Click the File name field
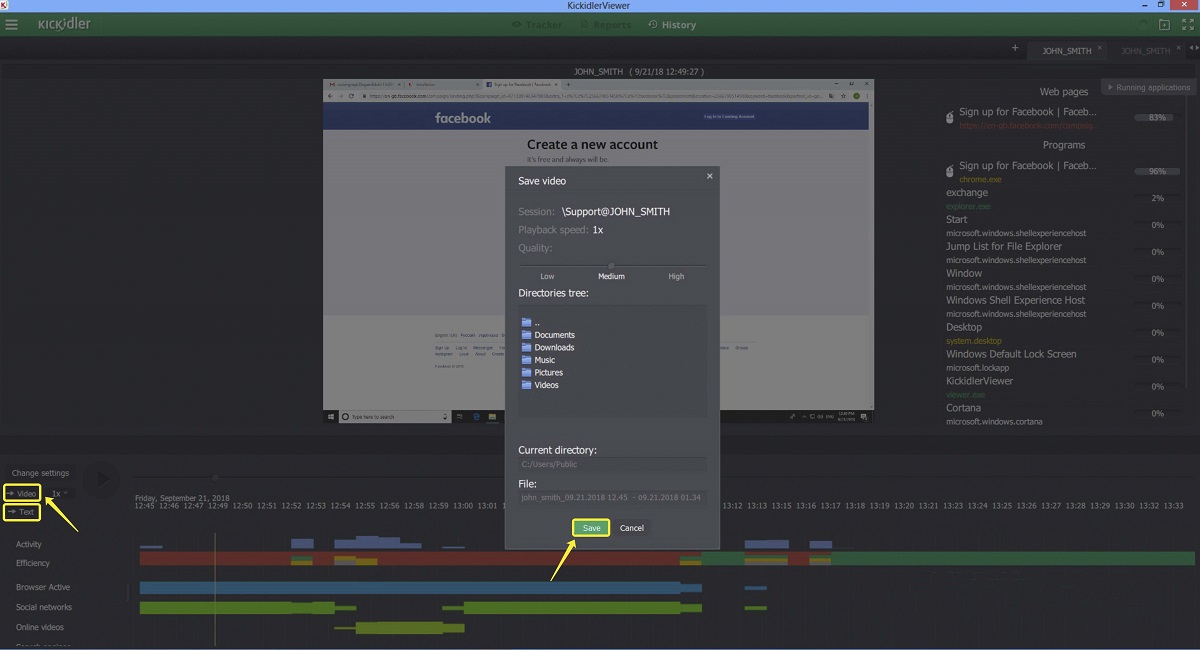The image size is (1200, 650). [612, 497]
